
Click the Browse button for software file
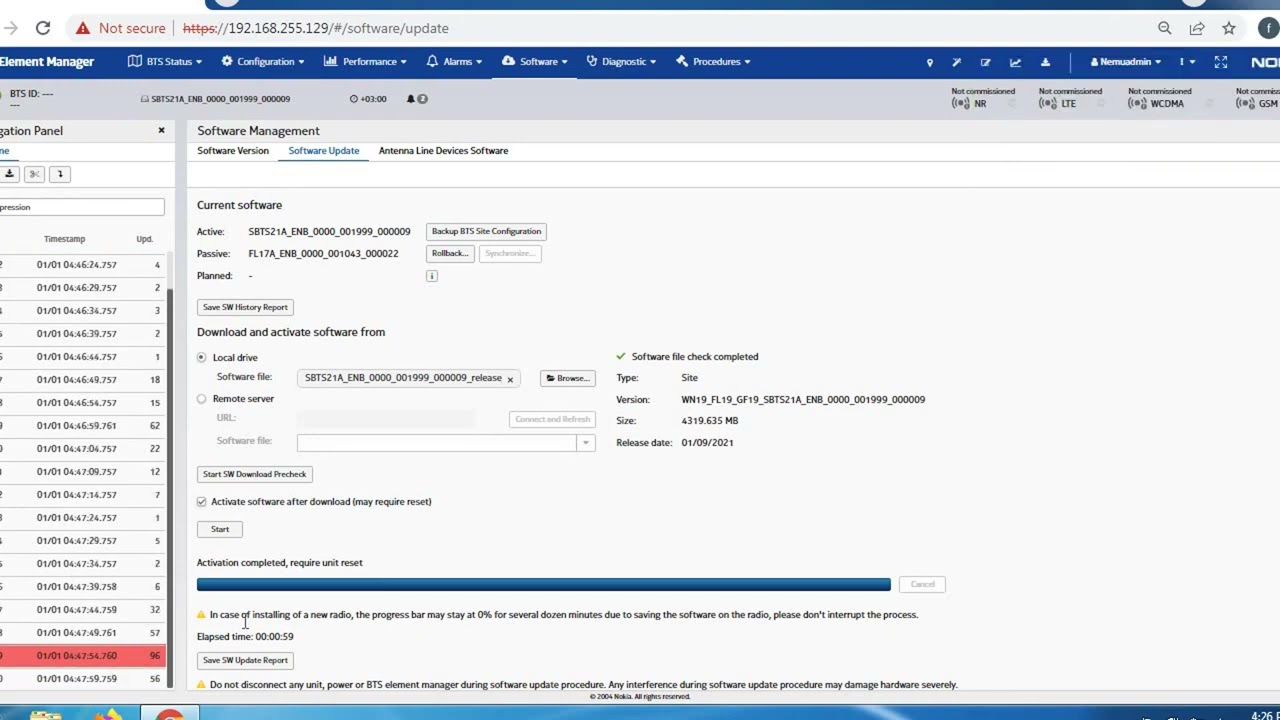tap(568, 379)
